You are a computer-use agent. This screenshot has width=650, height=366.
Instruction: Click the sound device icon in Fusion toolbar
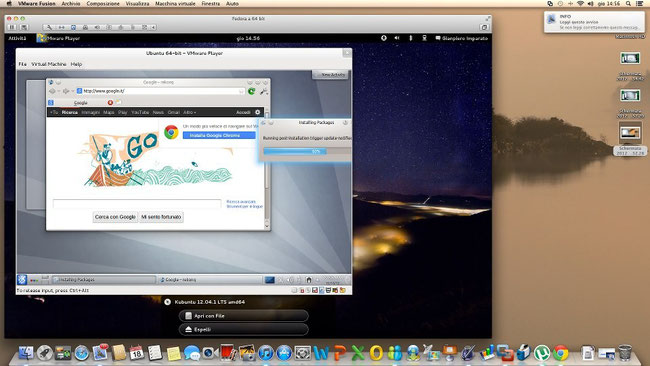[97, 27]
